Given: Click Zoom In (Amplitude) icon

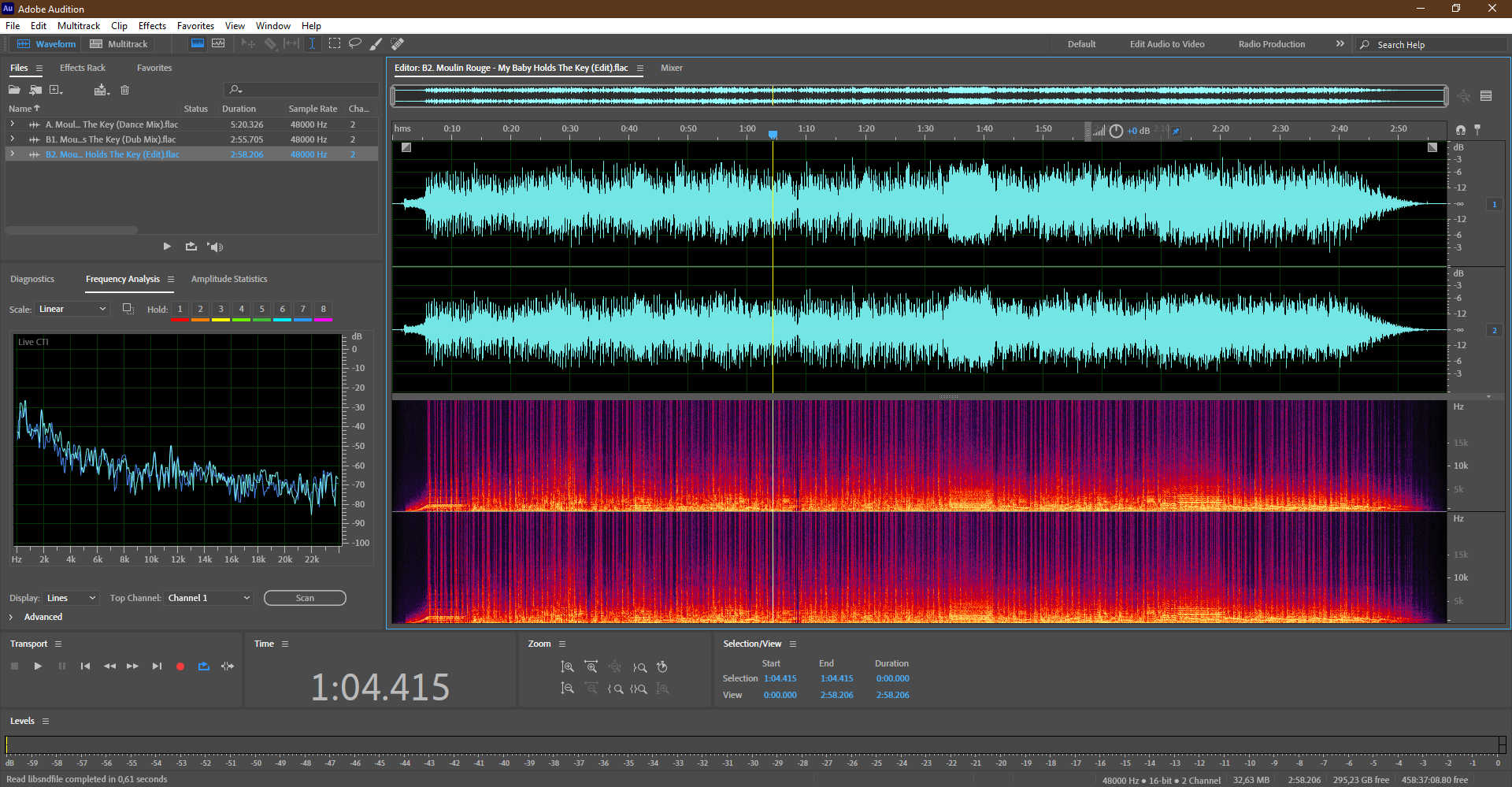Looking at the screenshot, I should point(567,666).
